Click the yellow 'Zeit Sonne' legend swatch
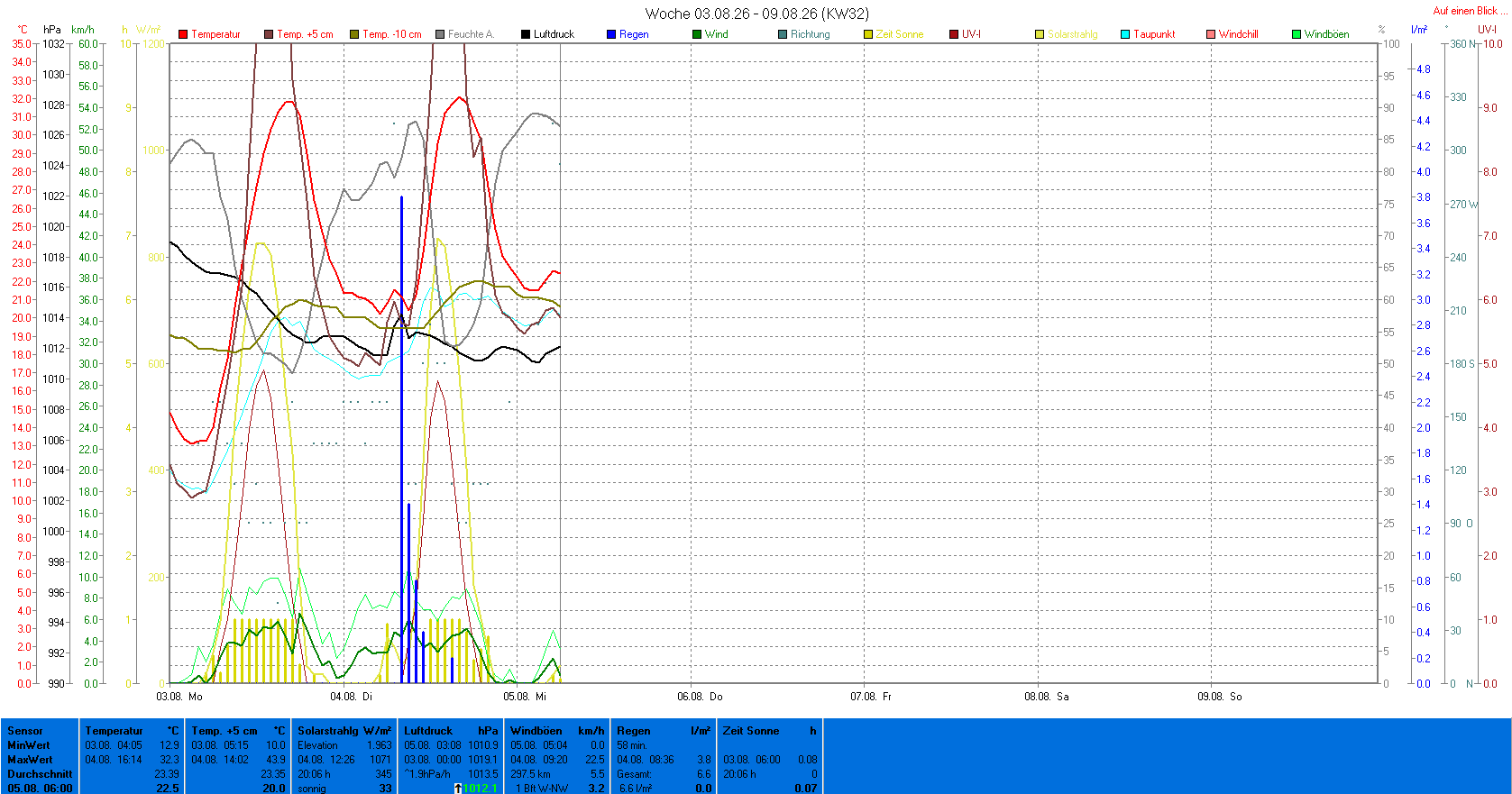The image size is (1512, 794). coord(868,34)
